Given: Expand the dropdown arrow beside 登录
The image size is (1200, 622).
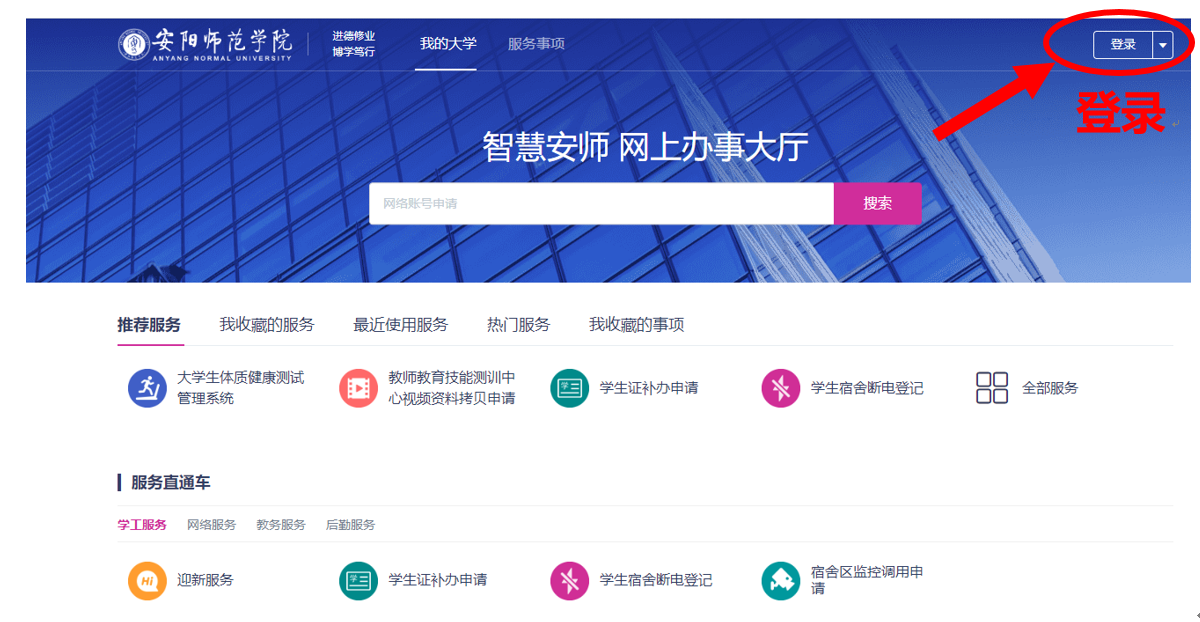Looking at the screenshot, I should [x=1162, y=45].
